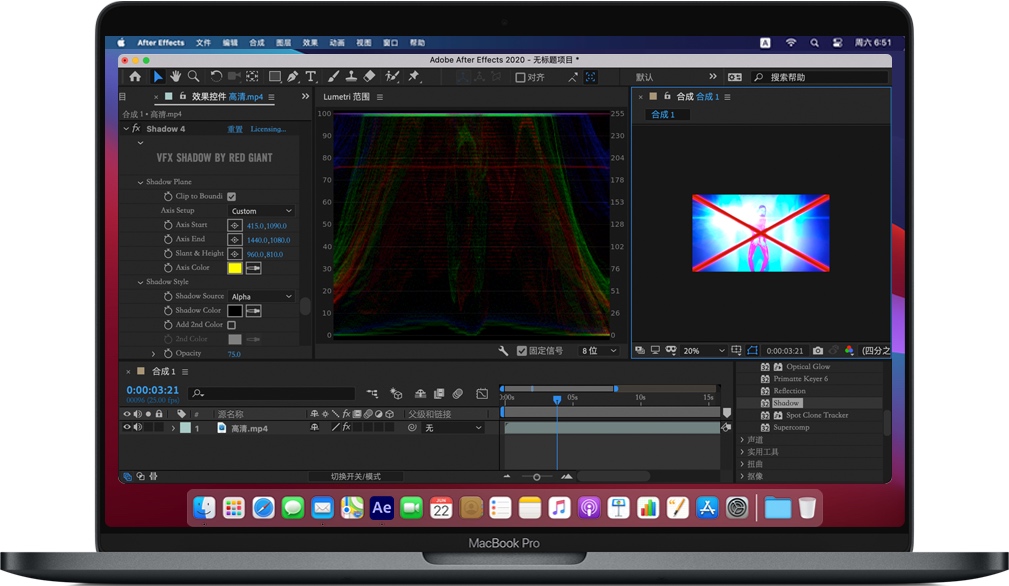Select the Pen tool
1009x586 pixels.
click(x=292, y=77)
